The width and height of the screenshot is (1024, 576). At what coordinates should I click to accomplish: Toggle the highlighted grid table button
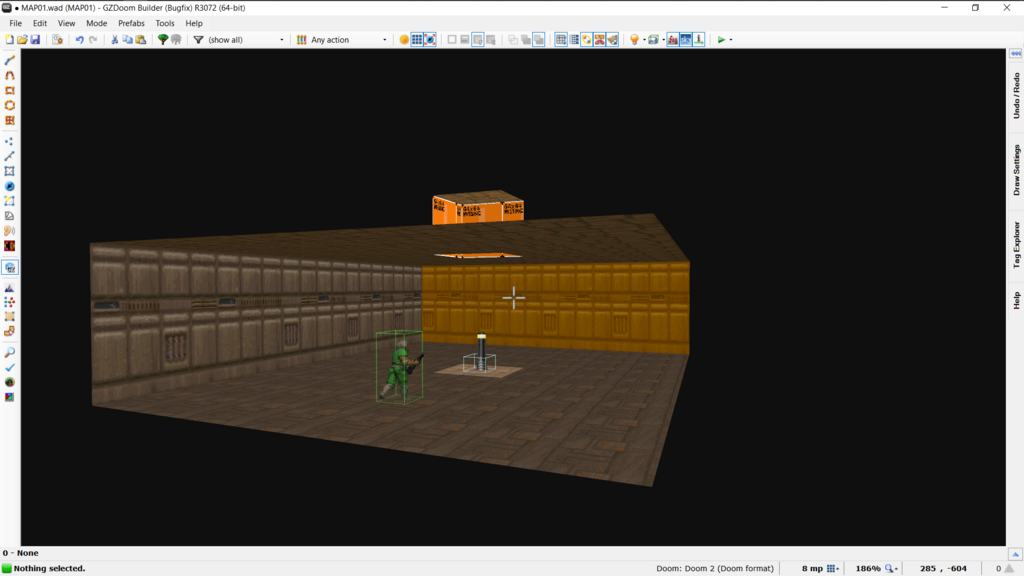tap(561, 40)
